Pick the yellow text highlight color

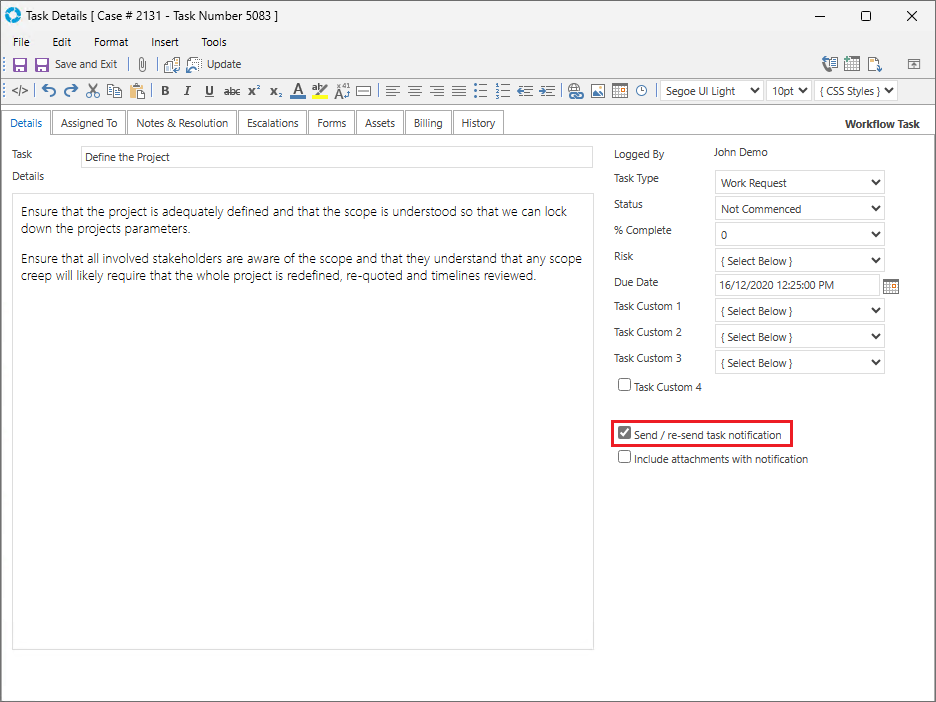pos(319,91)
